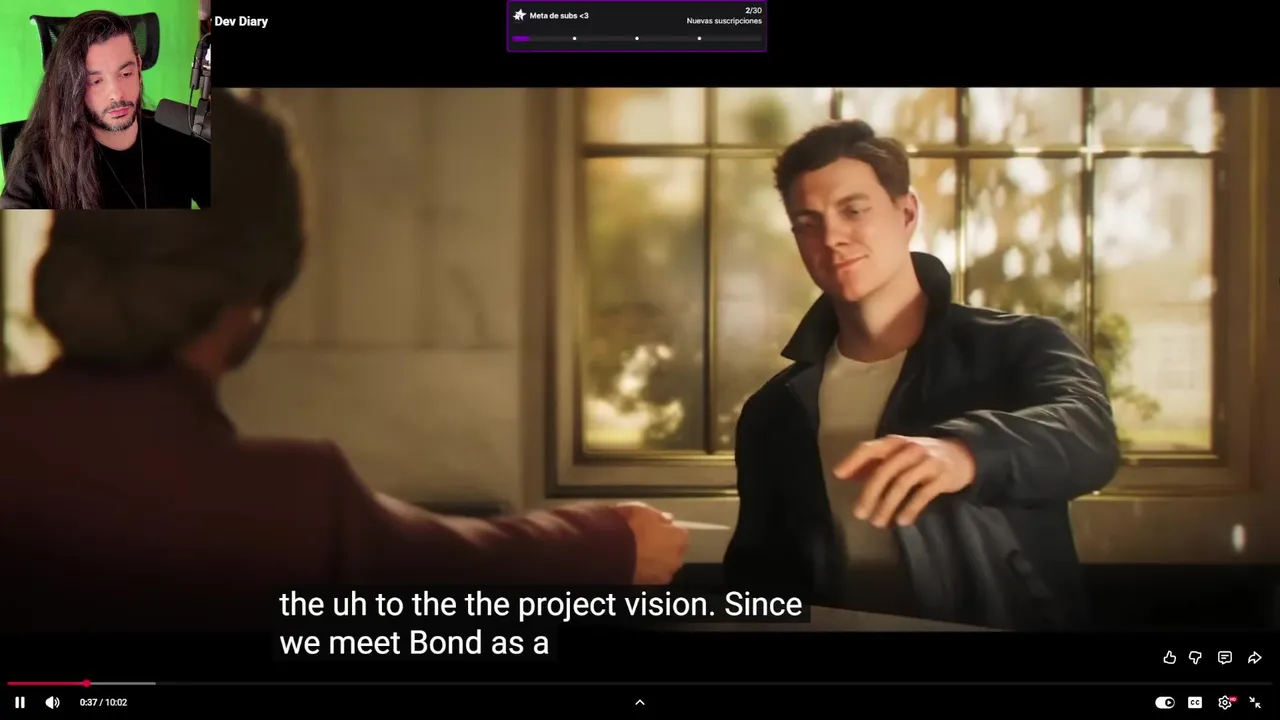Image resolution: width=1280 pixels, height=720 pixels.
Task: Dislike the video with thumbs down
Action: pyautogui.click(x=1195, y=657)
